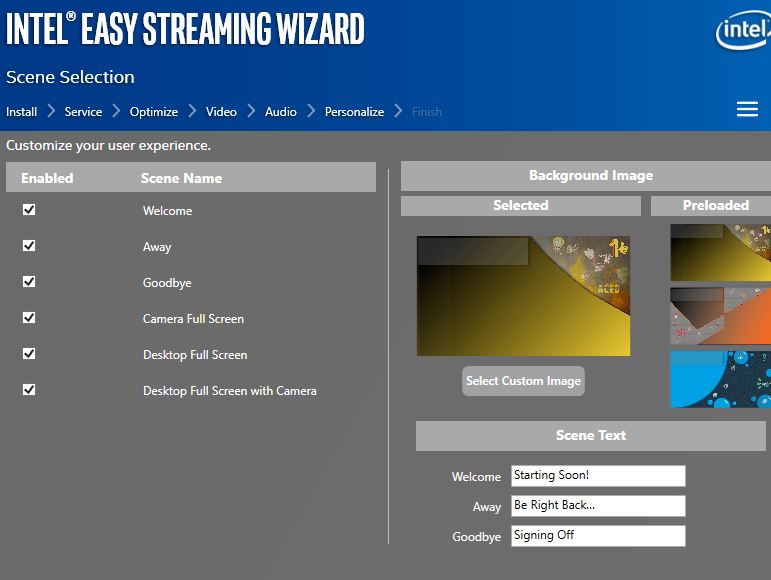Choose the orange preloaded background thumbnail

point(720,316)
